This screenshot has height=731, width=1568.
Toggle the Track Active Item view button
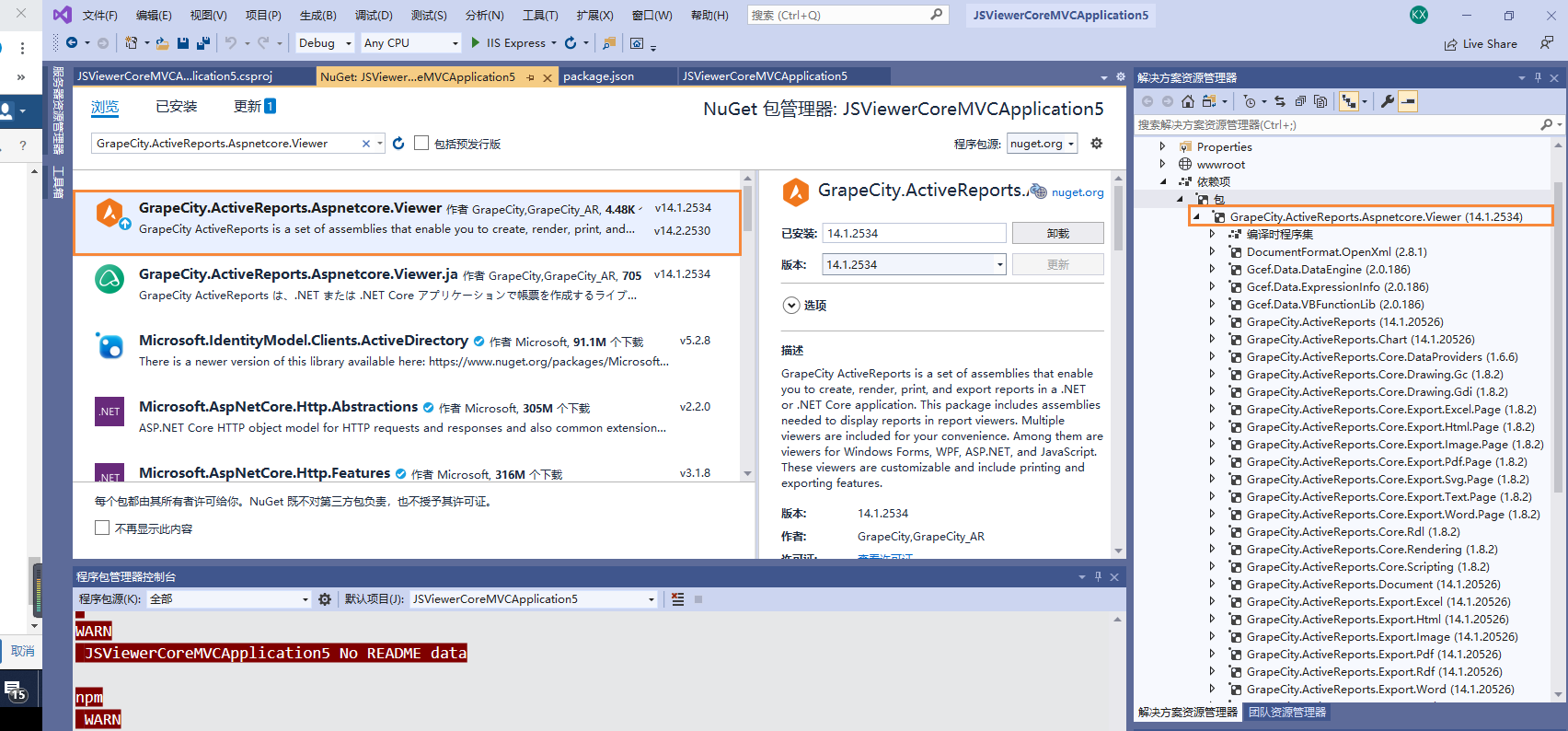coord(1349,101)
